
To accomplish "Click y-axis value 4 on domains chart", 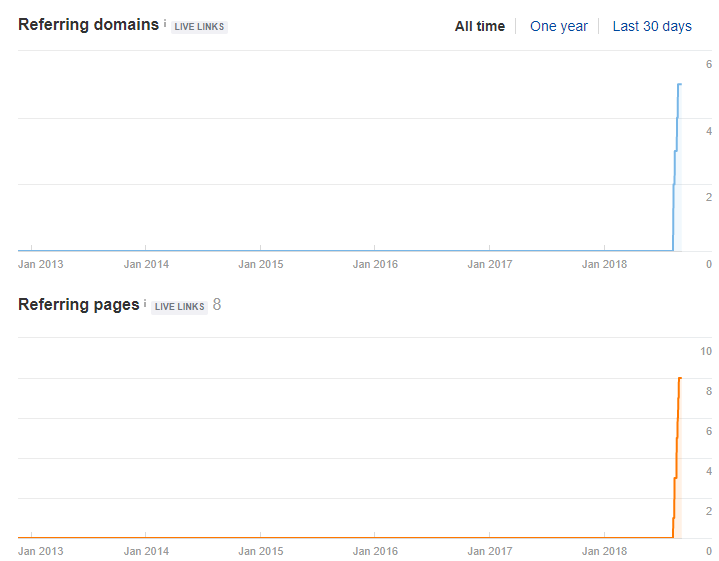I will click(x=709, y=131).
